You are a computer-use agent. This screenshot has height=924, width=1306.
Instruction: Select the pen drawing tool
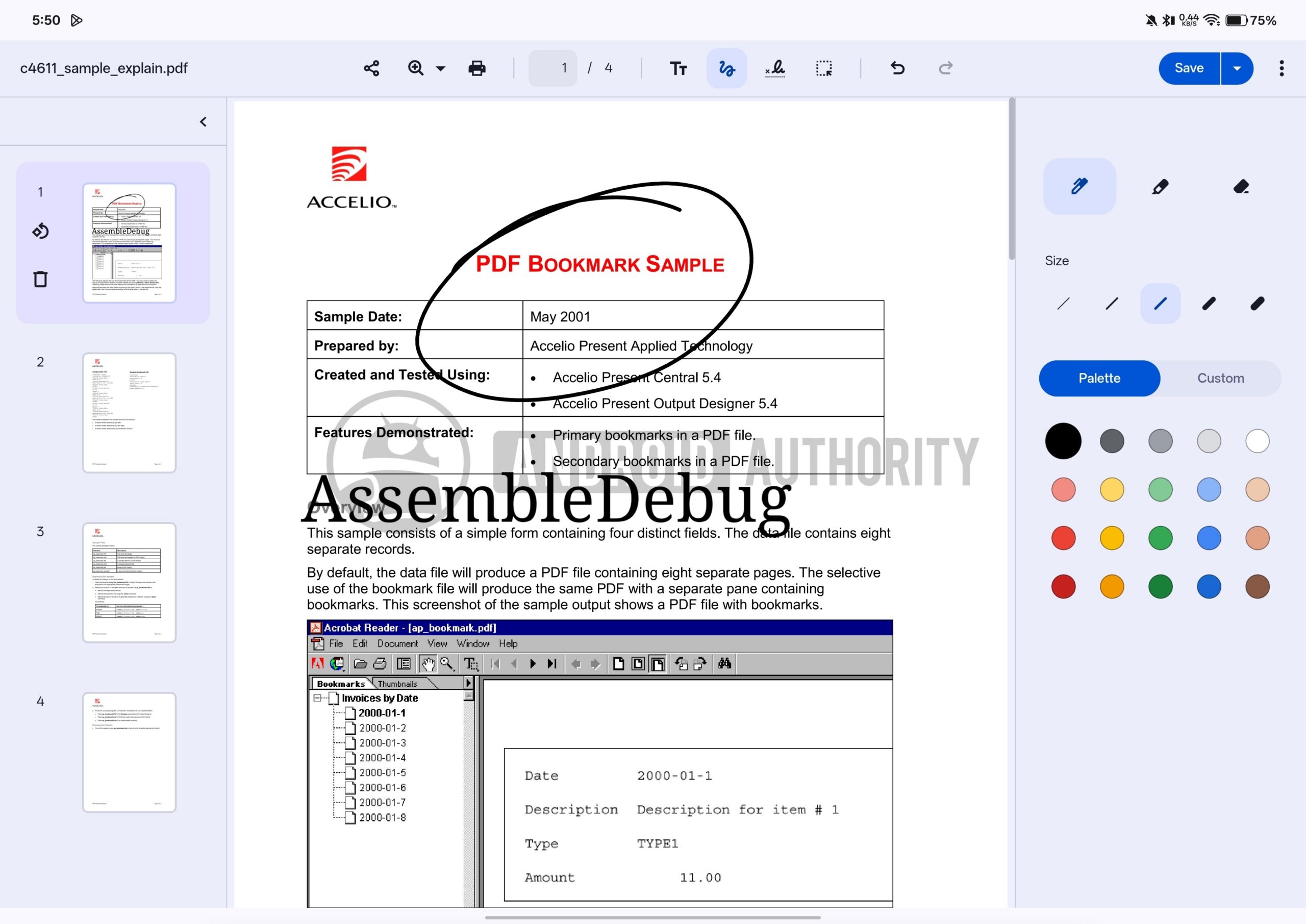tap(1079, 186)
